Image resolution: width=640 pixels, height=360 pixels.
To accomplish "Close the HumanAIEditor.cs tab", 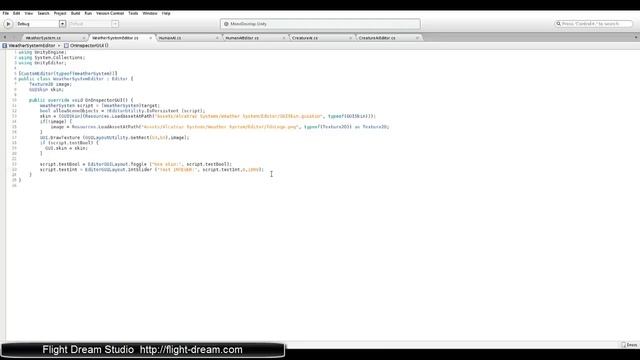I will (284, 38).
